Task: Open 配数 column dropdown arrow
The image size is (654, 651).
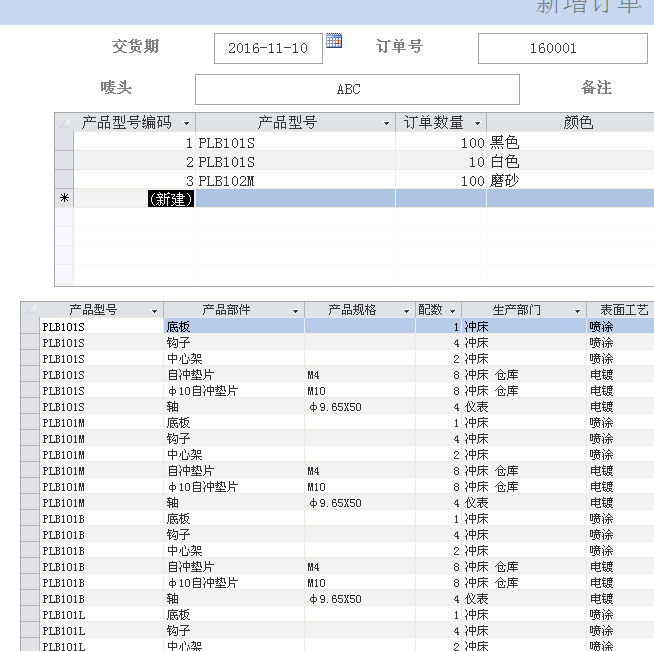Action: click(453, 311)
